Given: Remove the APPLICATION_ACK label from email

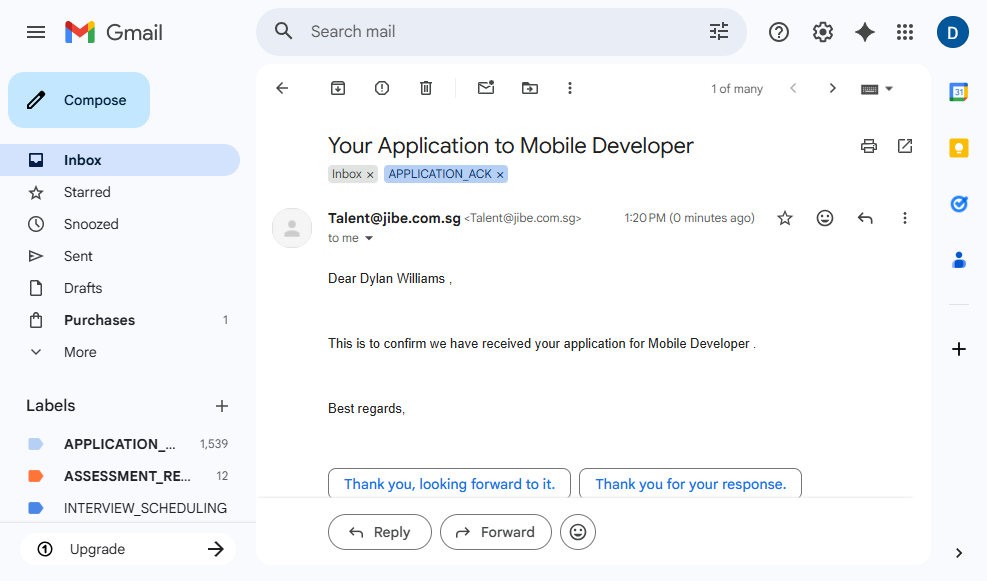Looking at the screenshot, I should 501,175.
